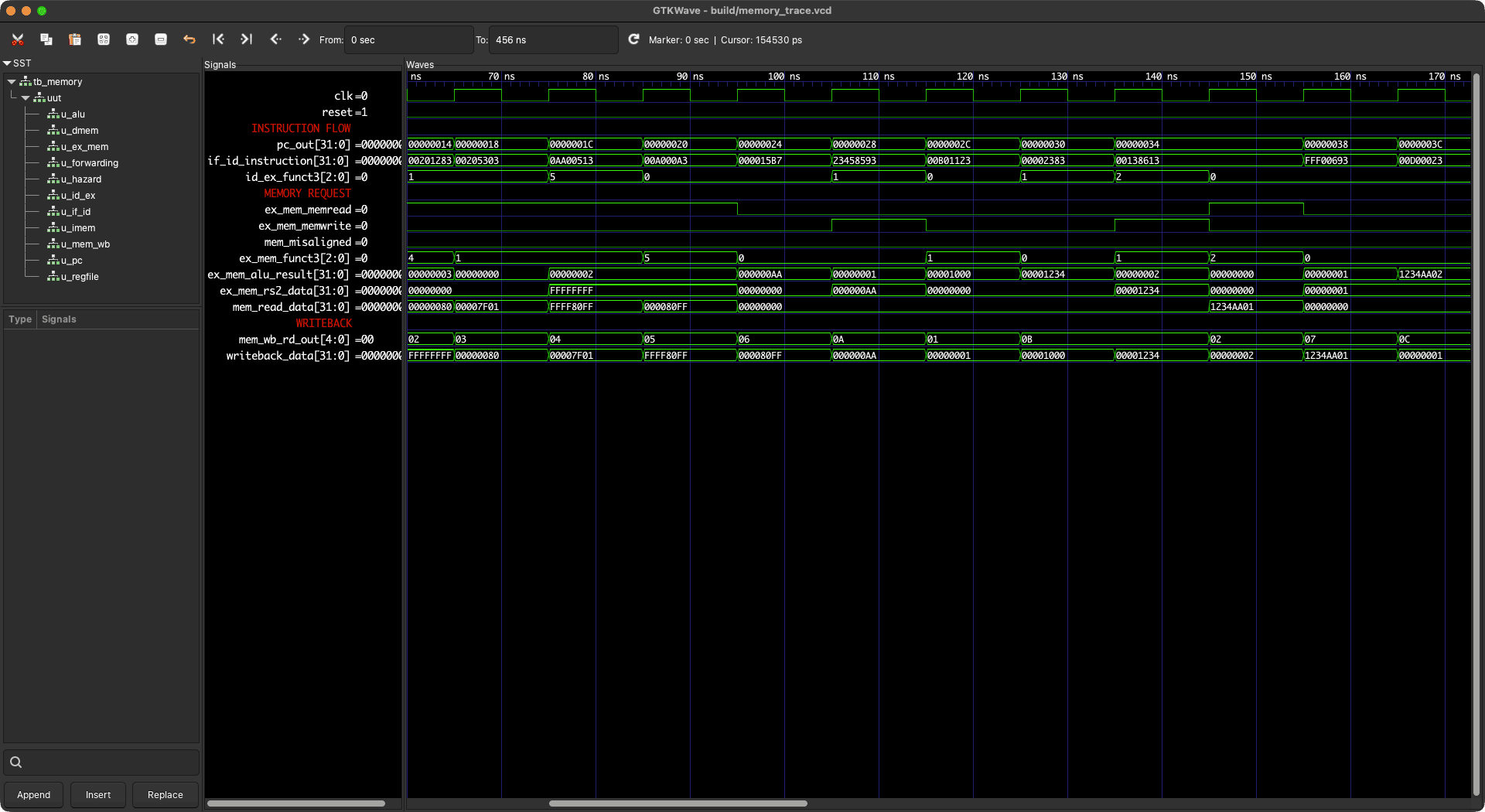
Task: Find the previous edge with left arrow
Action: coord(275,39)
